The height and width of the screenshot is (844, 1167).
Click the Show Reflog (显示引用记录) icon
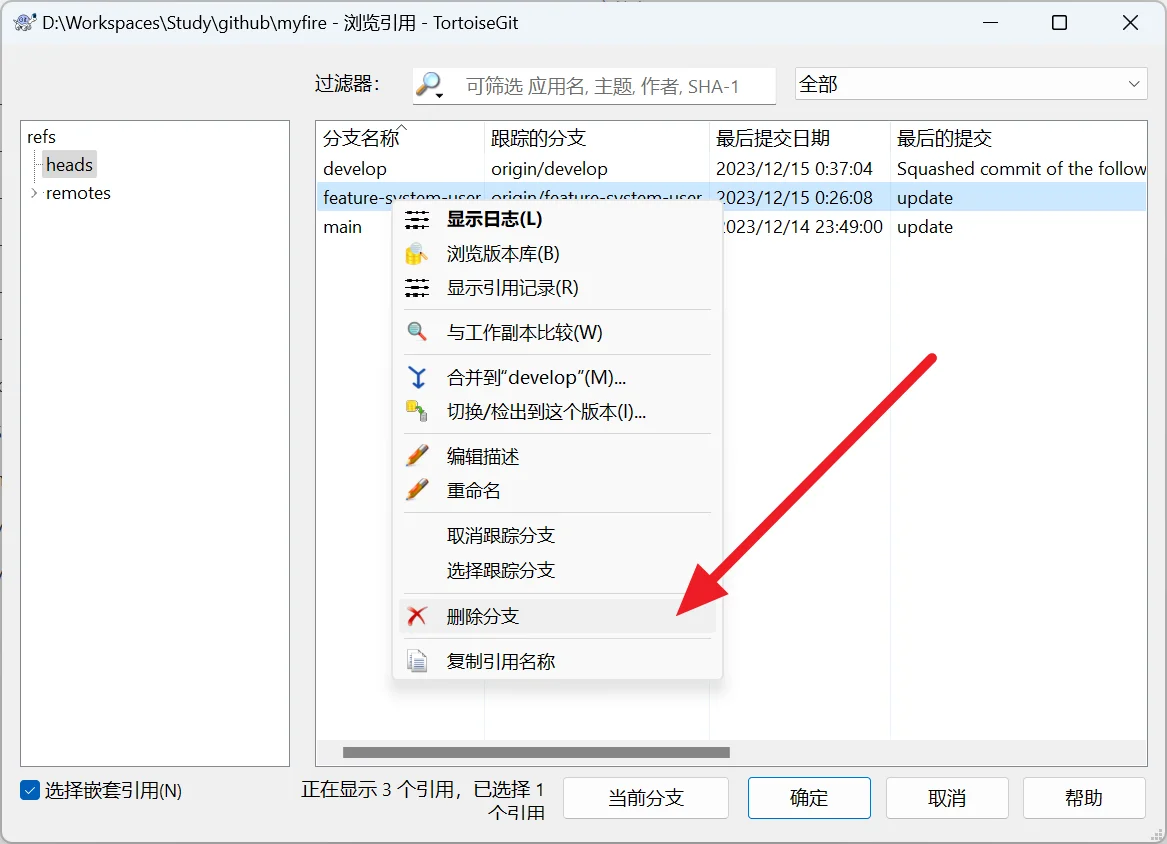[x=417, y=288]
